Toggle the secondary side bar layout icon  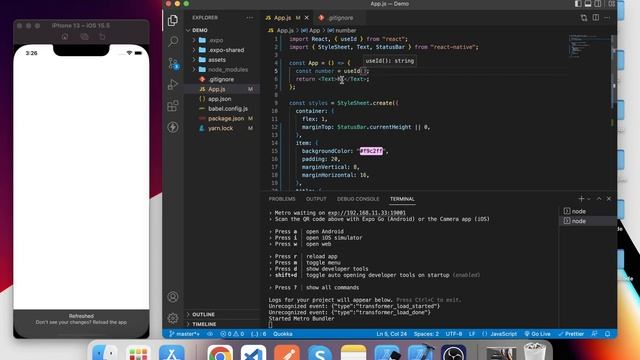pos(598,4)
